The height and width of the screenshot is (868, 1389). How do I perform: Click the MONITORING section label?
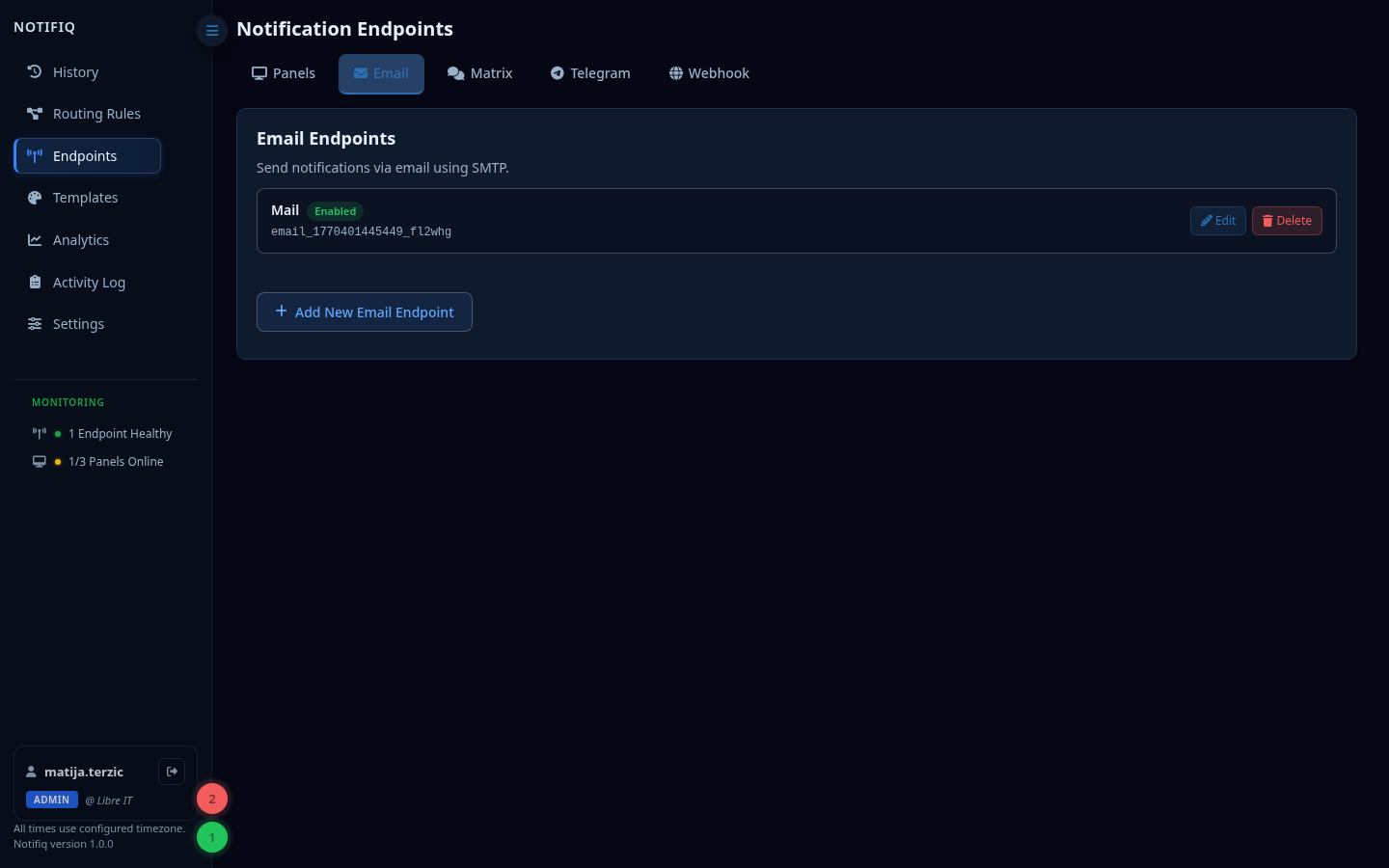click(x=68, y=402)
